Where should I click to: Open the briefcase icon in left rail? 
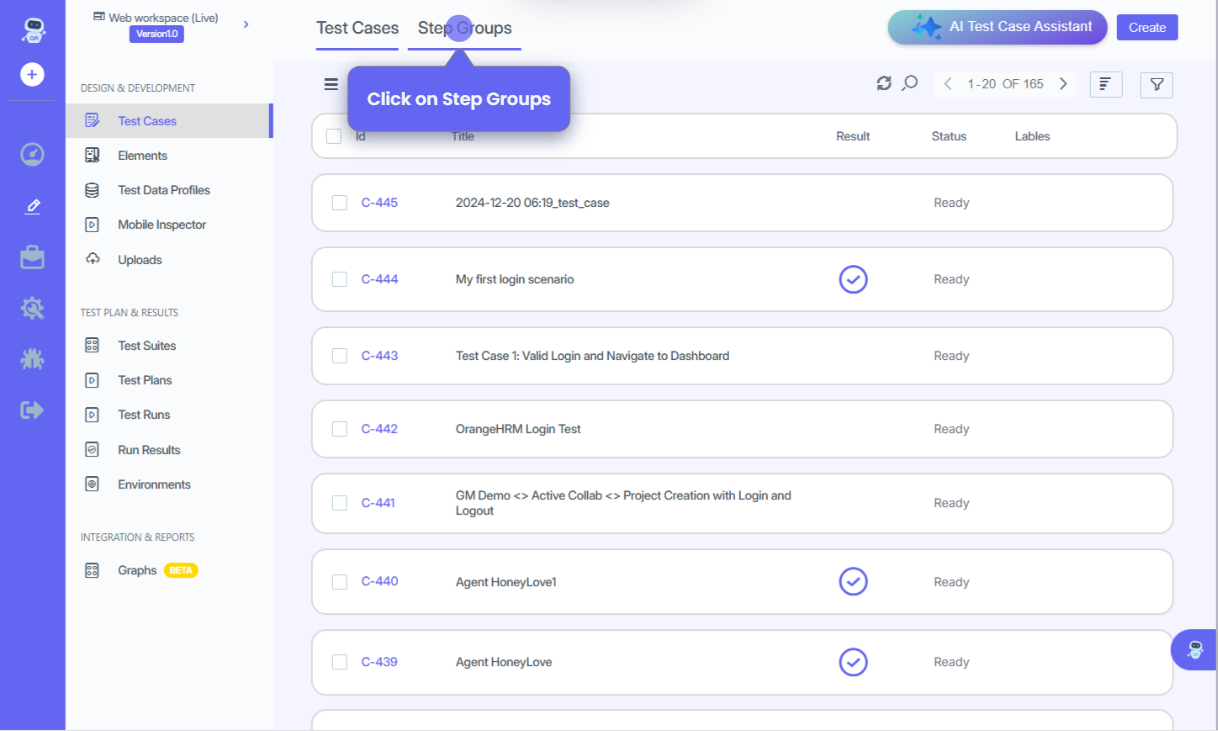tap(32, 257)
